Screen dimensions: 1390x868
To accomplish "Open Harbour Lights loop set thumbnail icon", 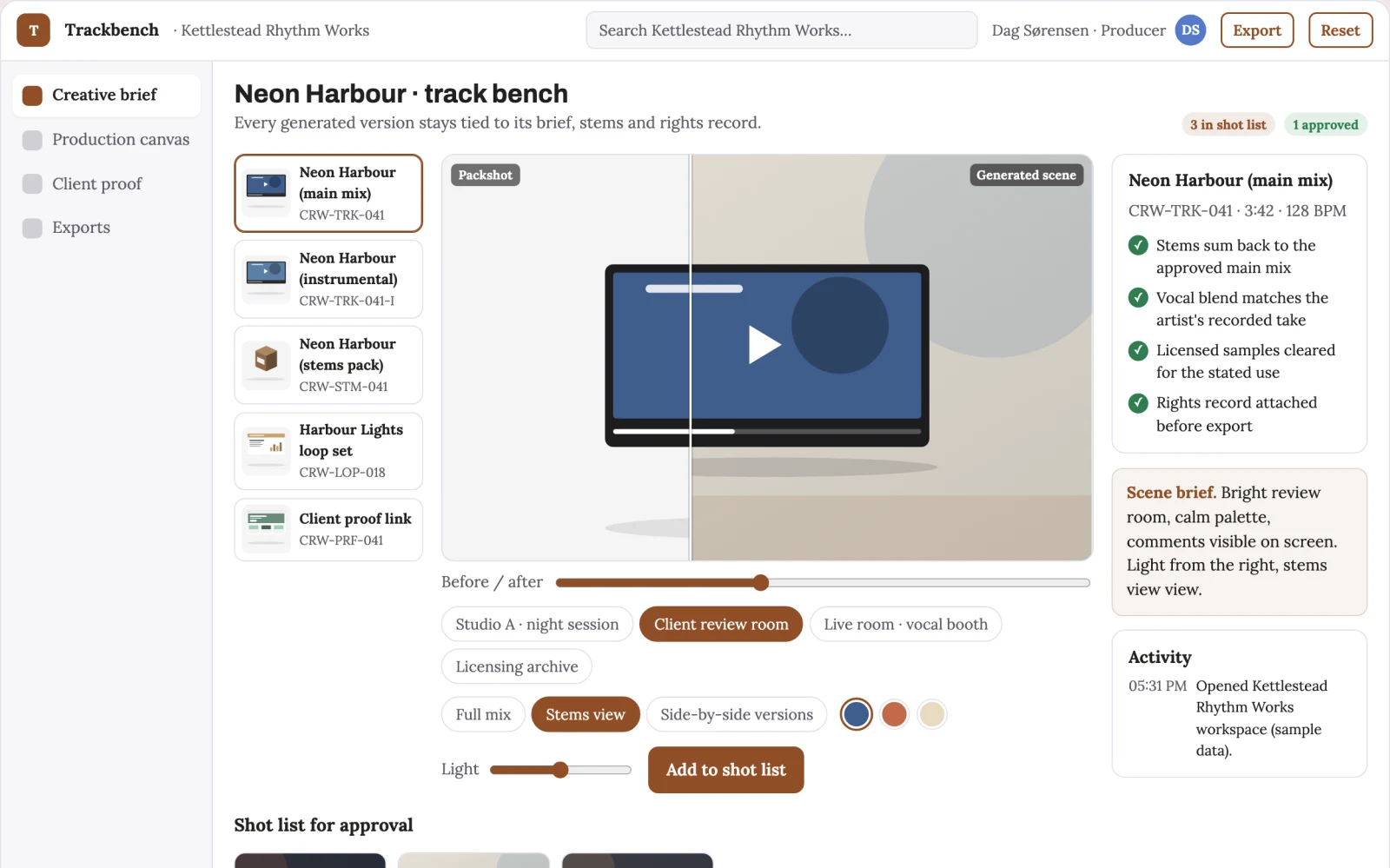I will [x=266, y=451].
